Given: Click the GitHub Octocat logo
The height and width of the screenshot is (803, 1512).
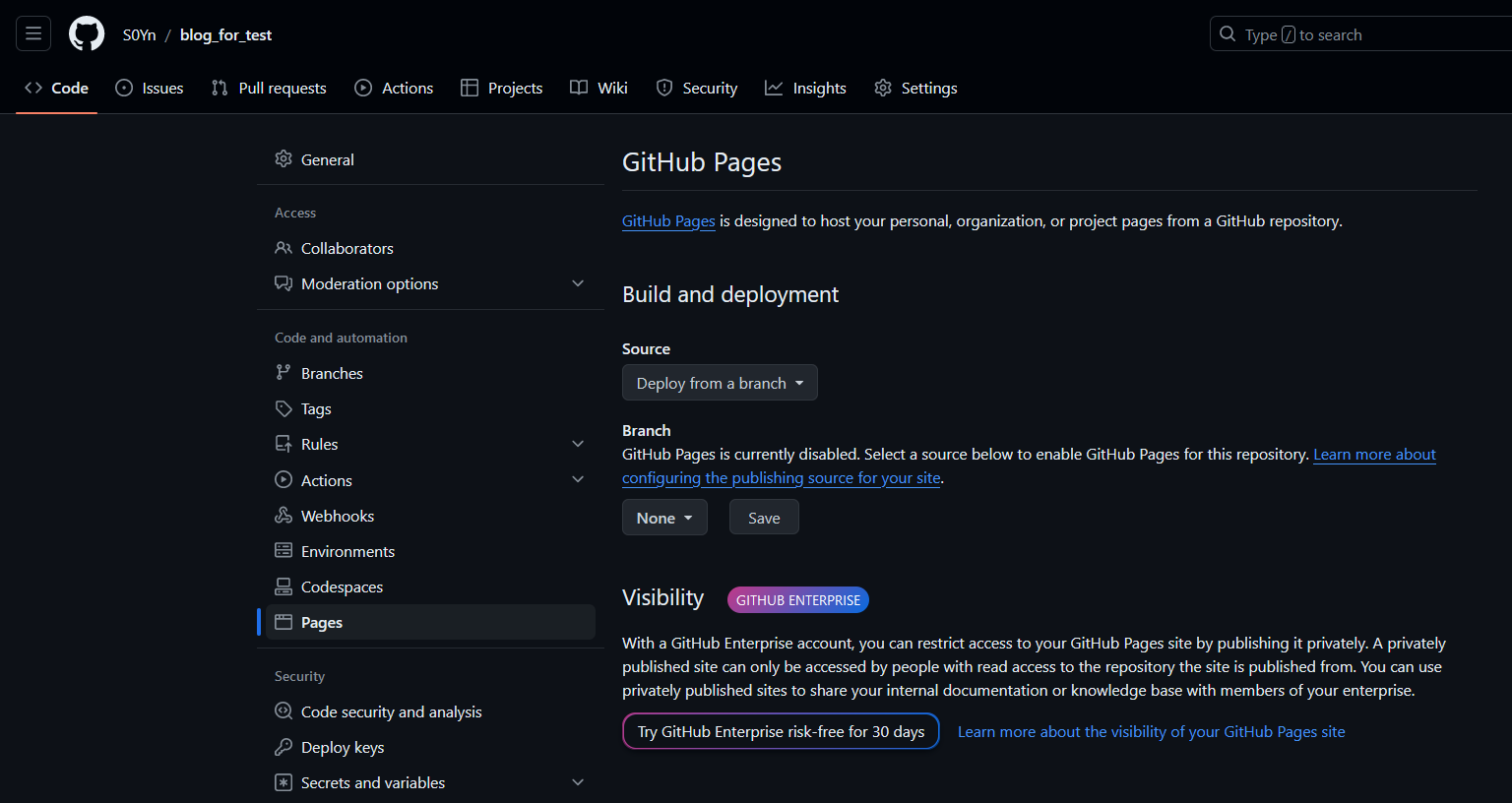Looking at the screenshot, I should coord(87,33).
